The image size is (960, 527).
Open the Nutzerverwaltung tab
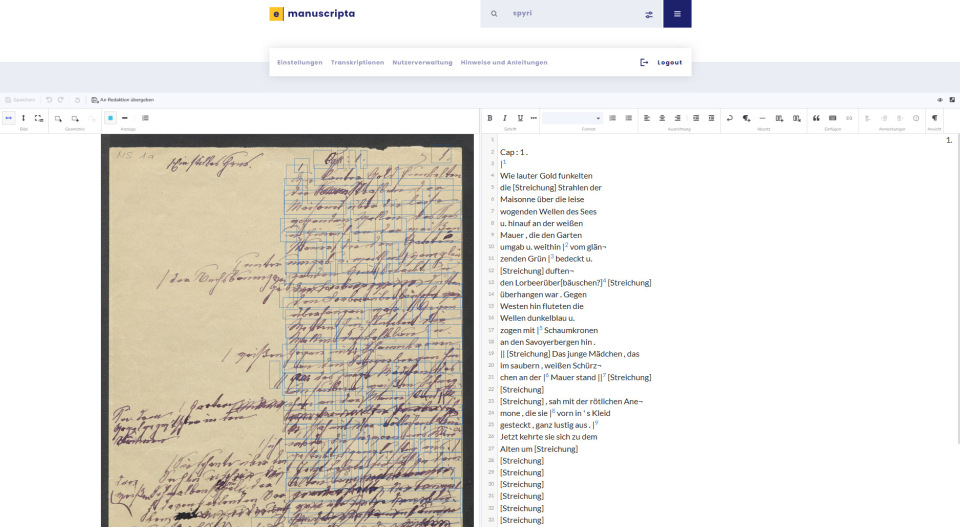(422, 62)
